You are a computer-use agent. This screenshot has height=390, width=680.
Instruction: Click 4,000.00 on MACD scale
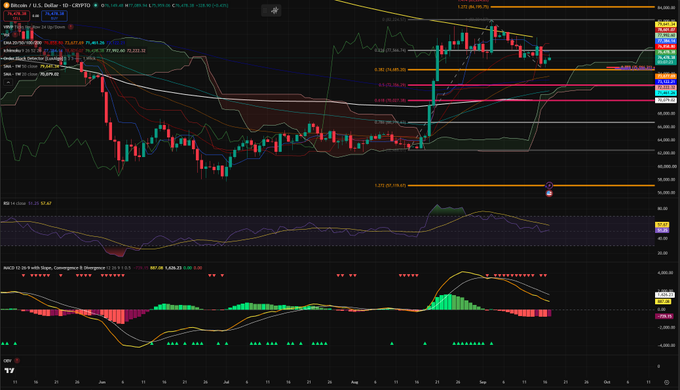(665, 273)
